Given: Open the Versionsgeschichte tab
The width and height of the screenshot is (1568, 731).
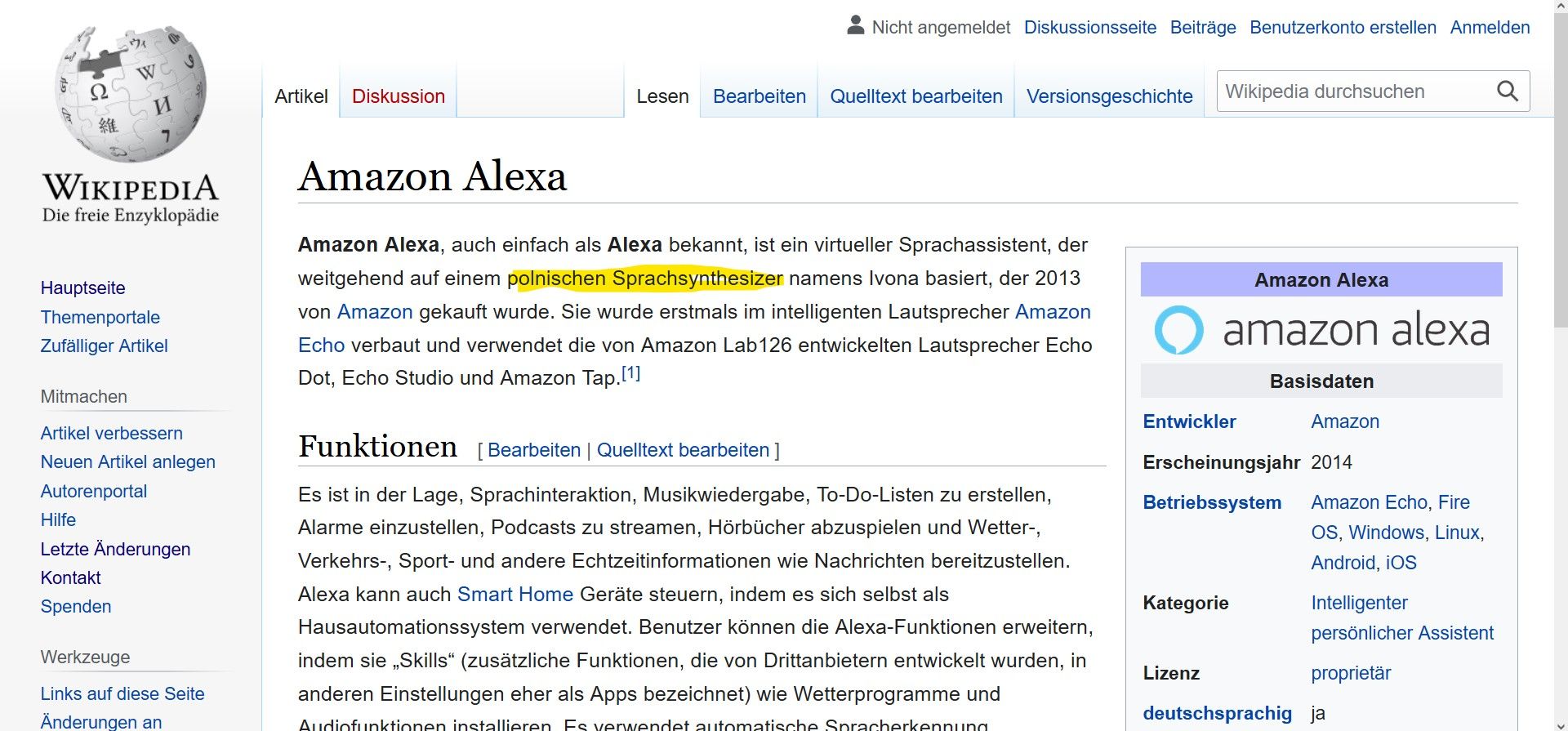Looking at the screenshot, I should click(x=1109, y=96).
